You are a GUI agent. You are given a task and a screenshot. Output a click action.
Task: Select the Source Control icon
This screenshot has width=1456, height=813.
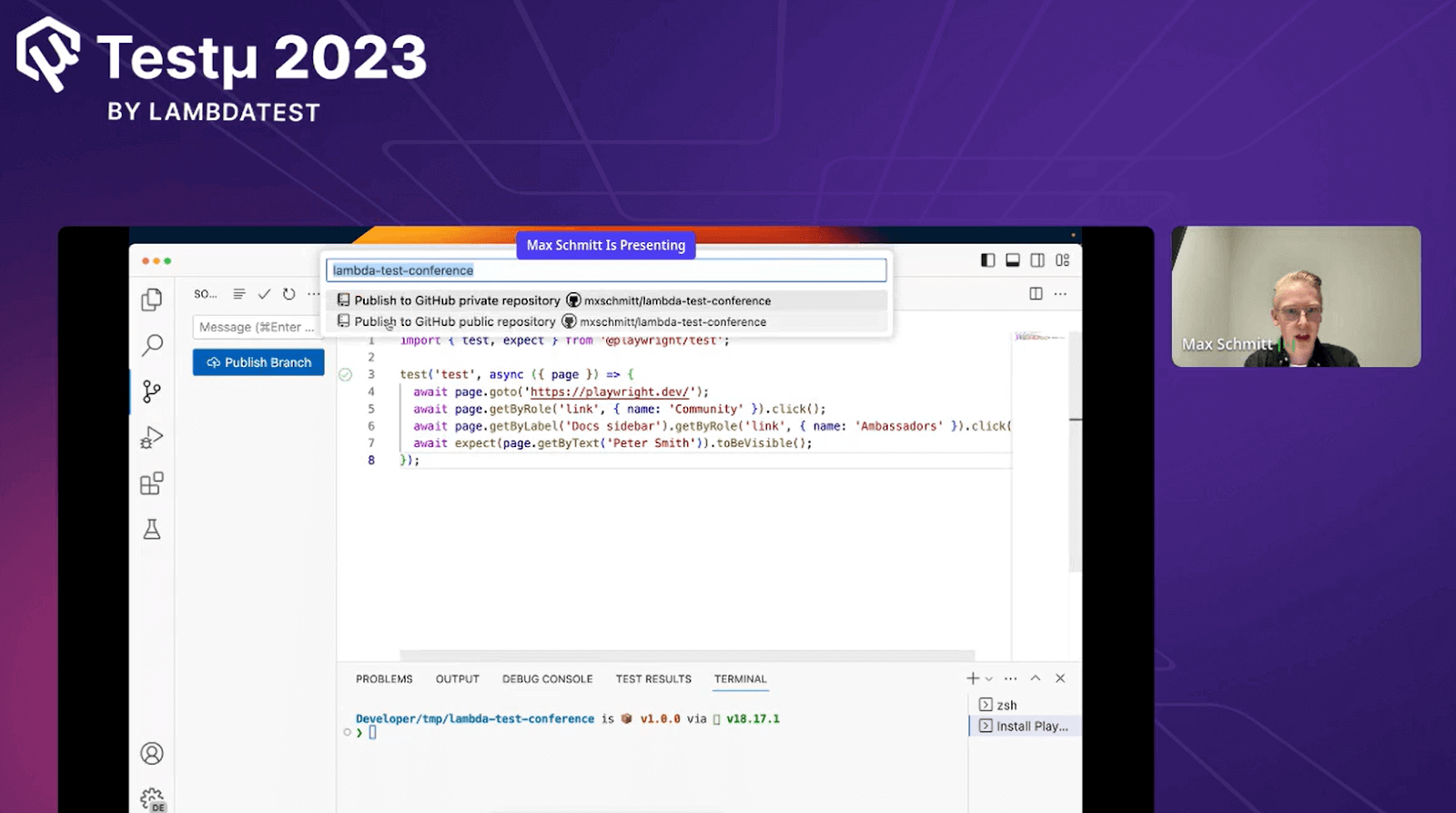coord(152,391)
